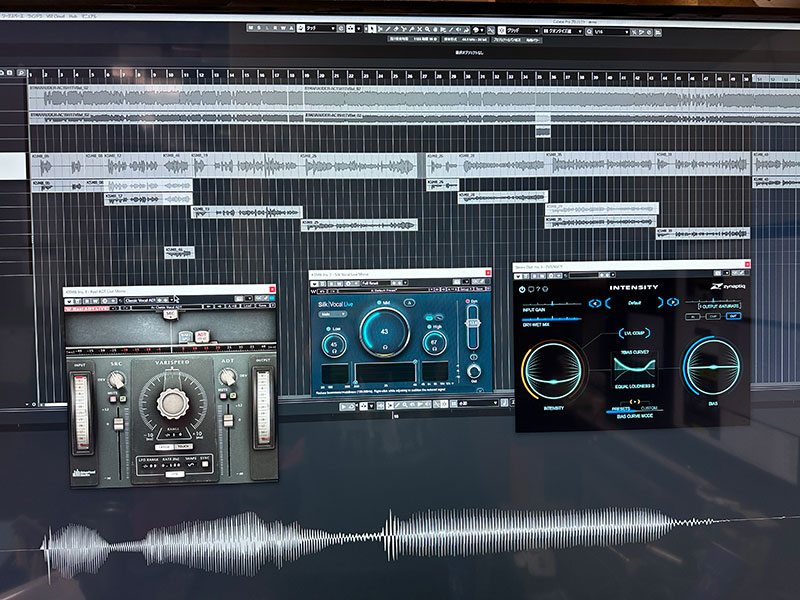Select the highlighted SAT output mode button in Intensity
The width and height of the screenshot is (800, 600).
733,316
